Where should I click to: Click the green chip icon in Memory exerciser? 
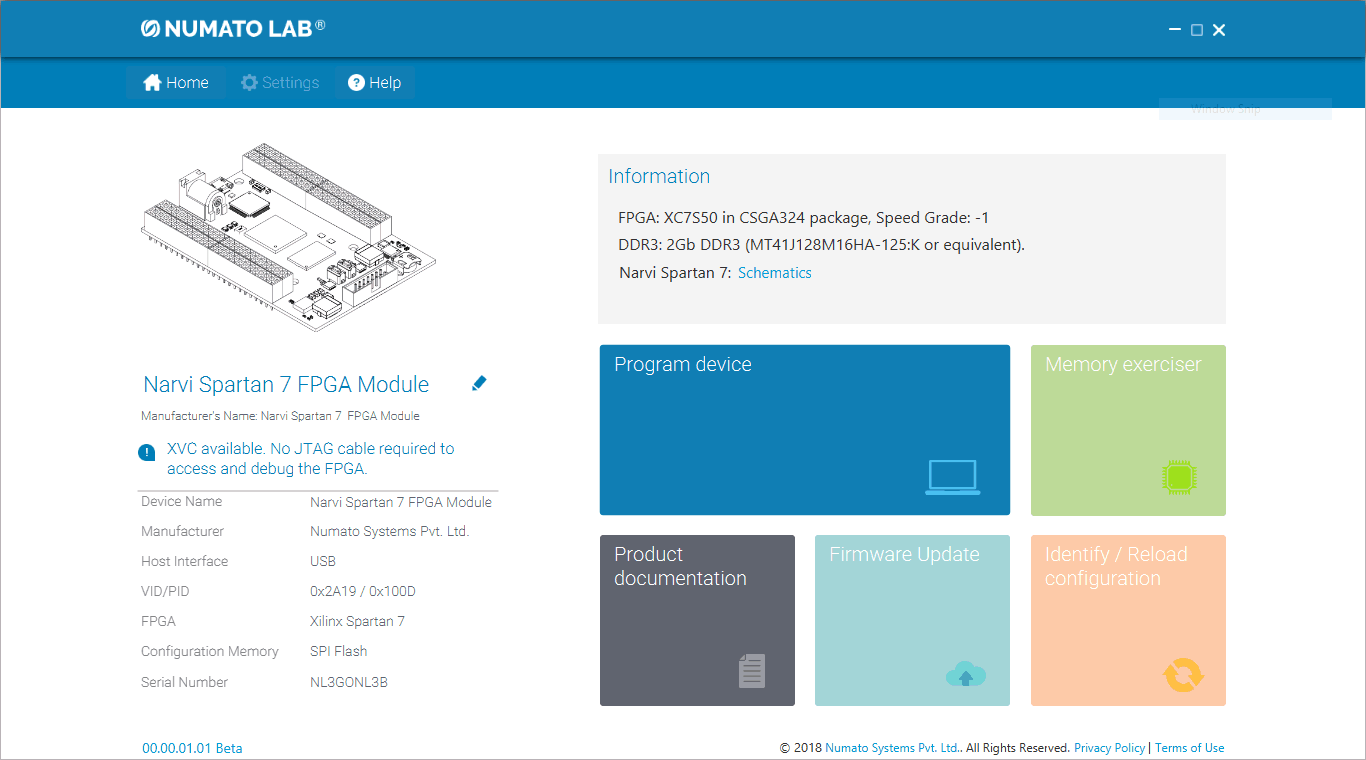coord(1180,477)
